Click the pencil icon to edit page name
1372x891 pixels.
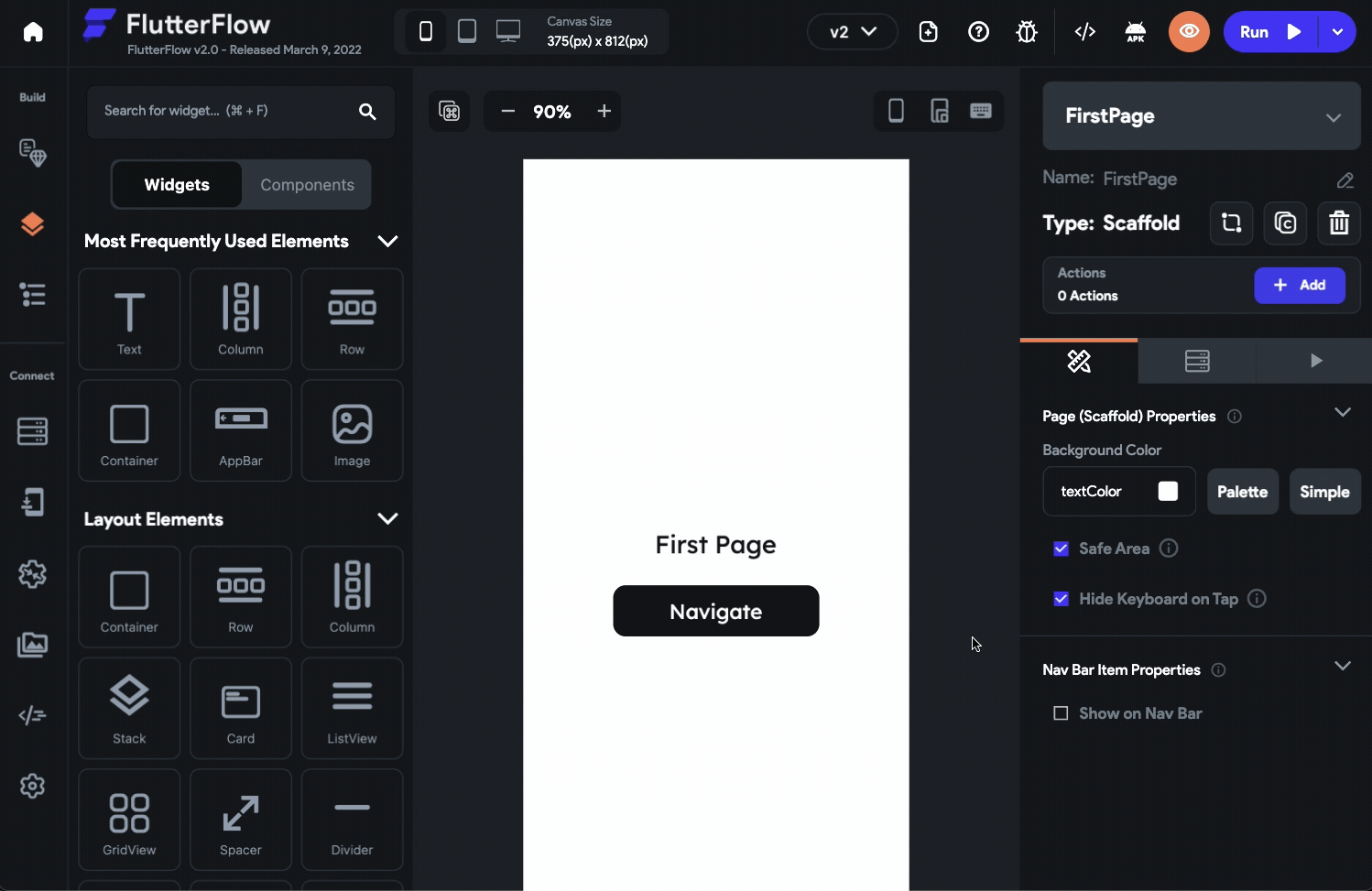(1345, 180)
